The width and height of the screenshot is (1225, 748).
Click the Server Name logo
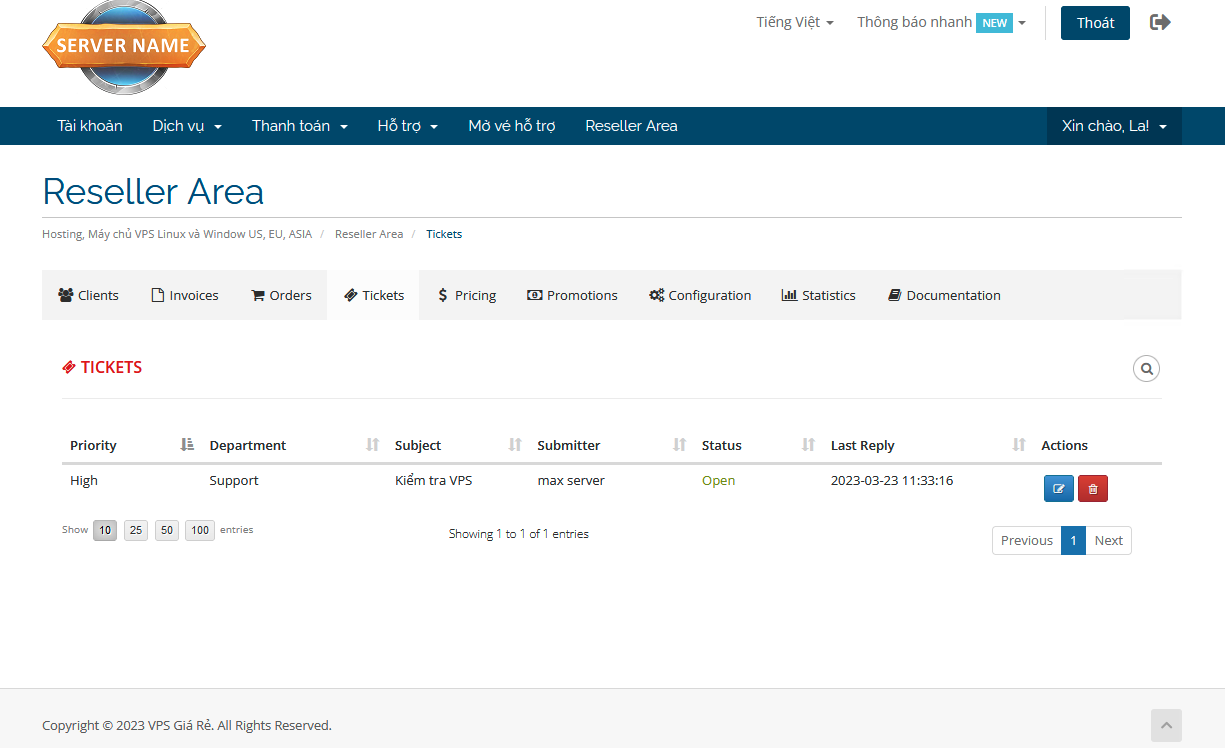[123, 46]
